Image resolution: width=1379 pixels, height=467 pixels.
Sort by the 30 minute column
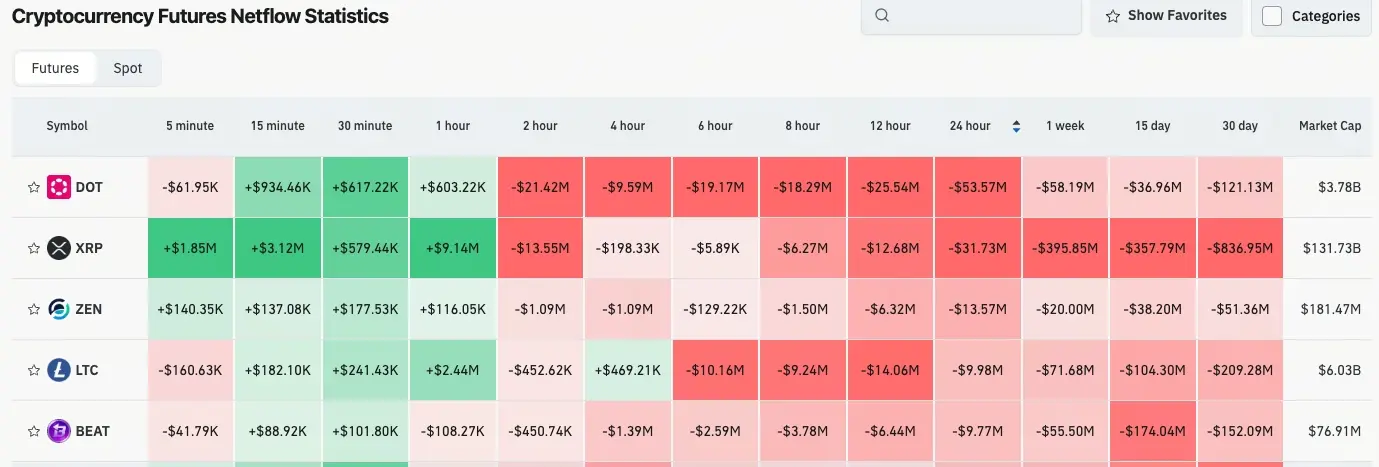tap(365, 126)
